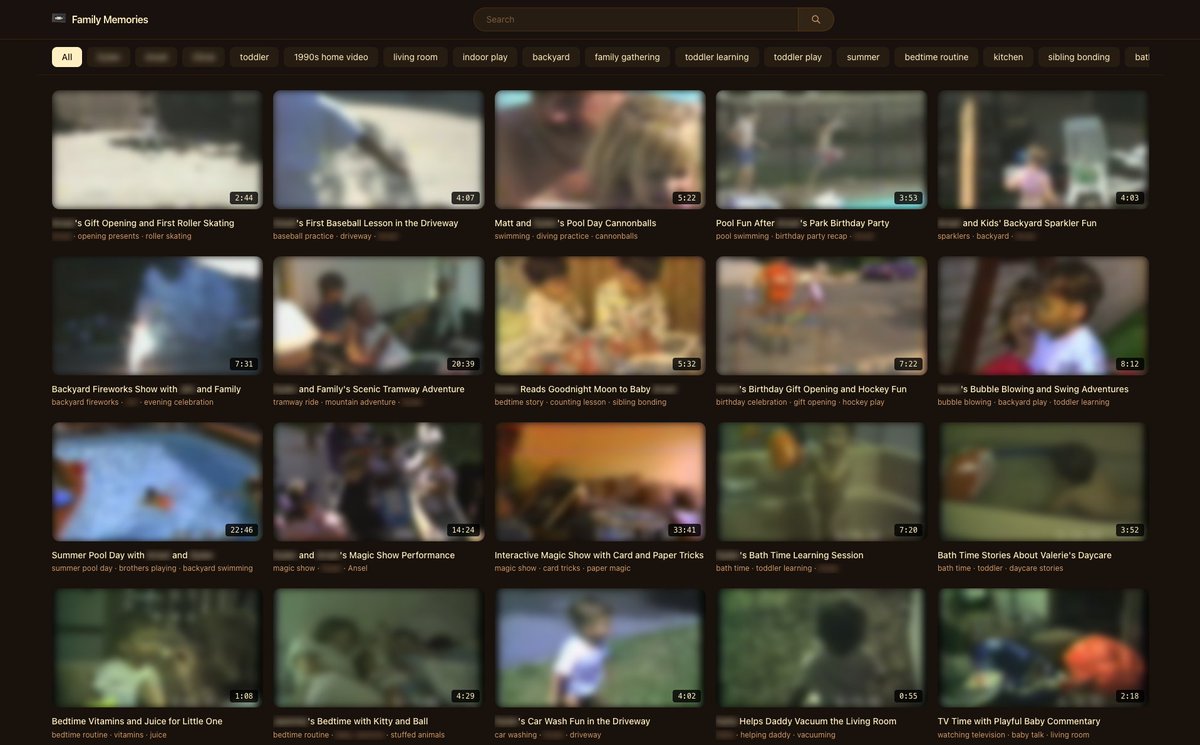
Task: Filter by the toddler tag
Action: pyautogui.click(x=254, y=57)
